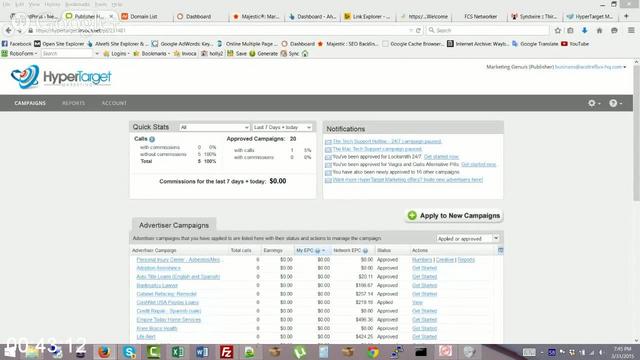Click the YouTube bookmark
This screenshot has width=640, height=360.
click(575, 44)
